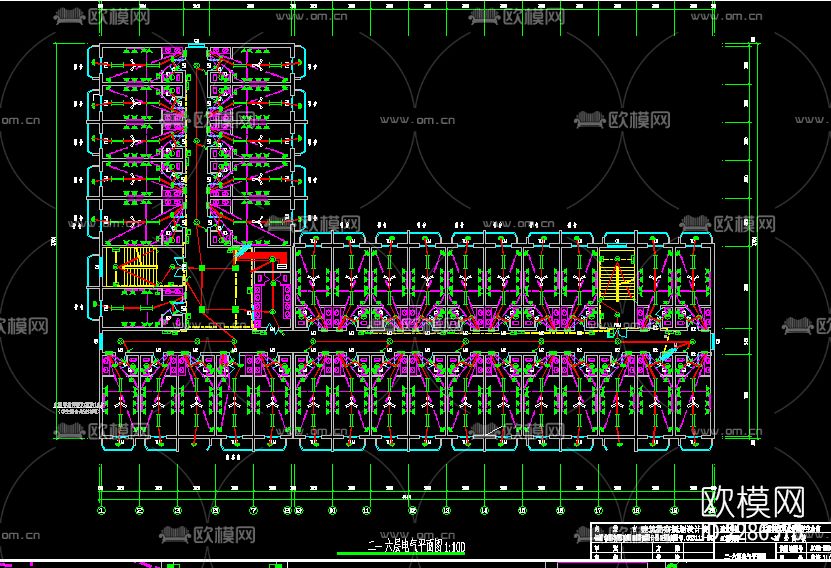
Task: Click the drawing title 二~六层电气平面图 1:100
Action: tap(417, 546)
